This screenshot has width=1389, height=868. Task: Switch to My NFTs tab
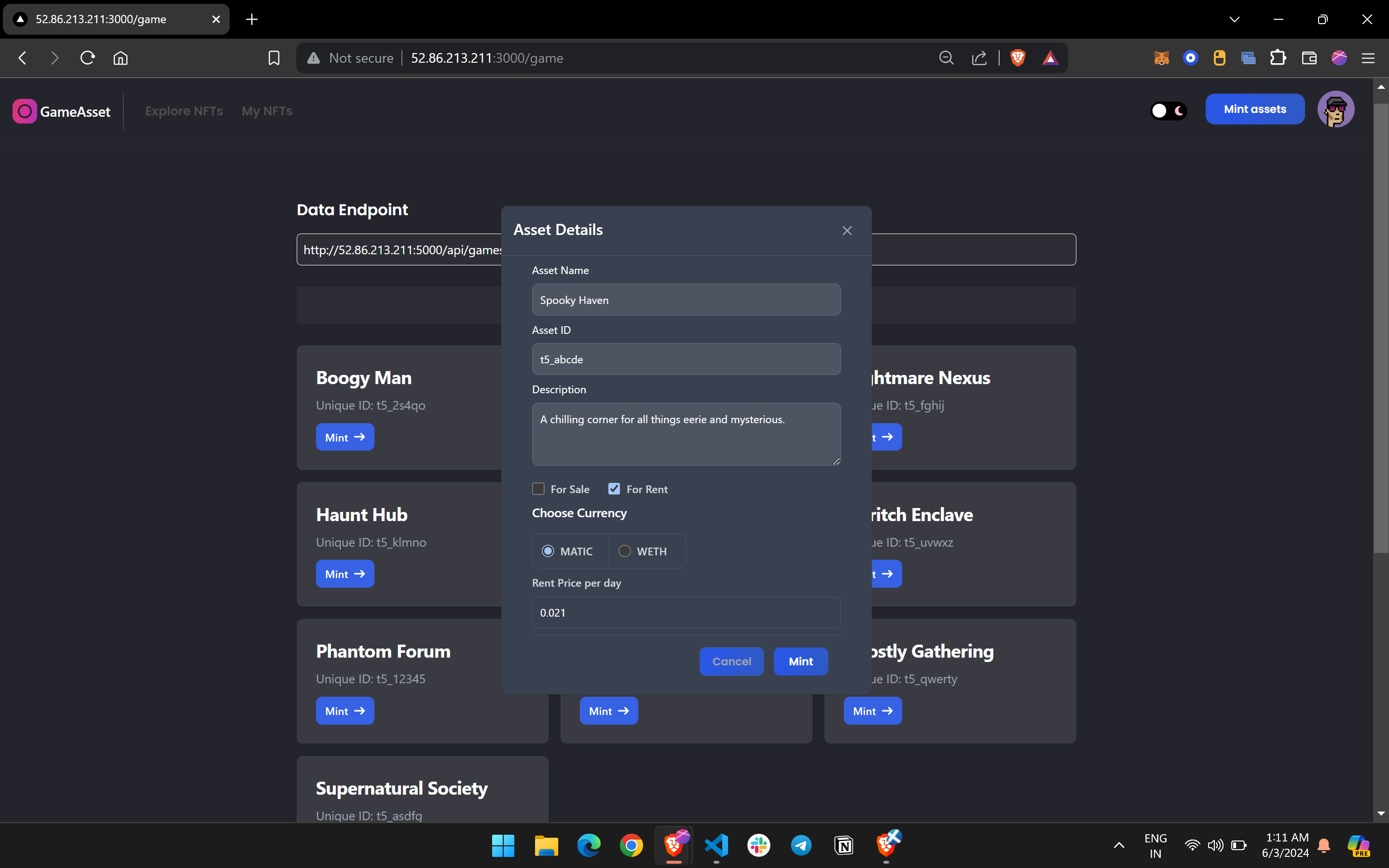click(x=267, y=111)
